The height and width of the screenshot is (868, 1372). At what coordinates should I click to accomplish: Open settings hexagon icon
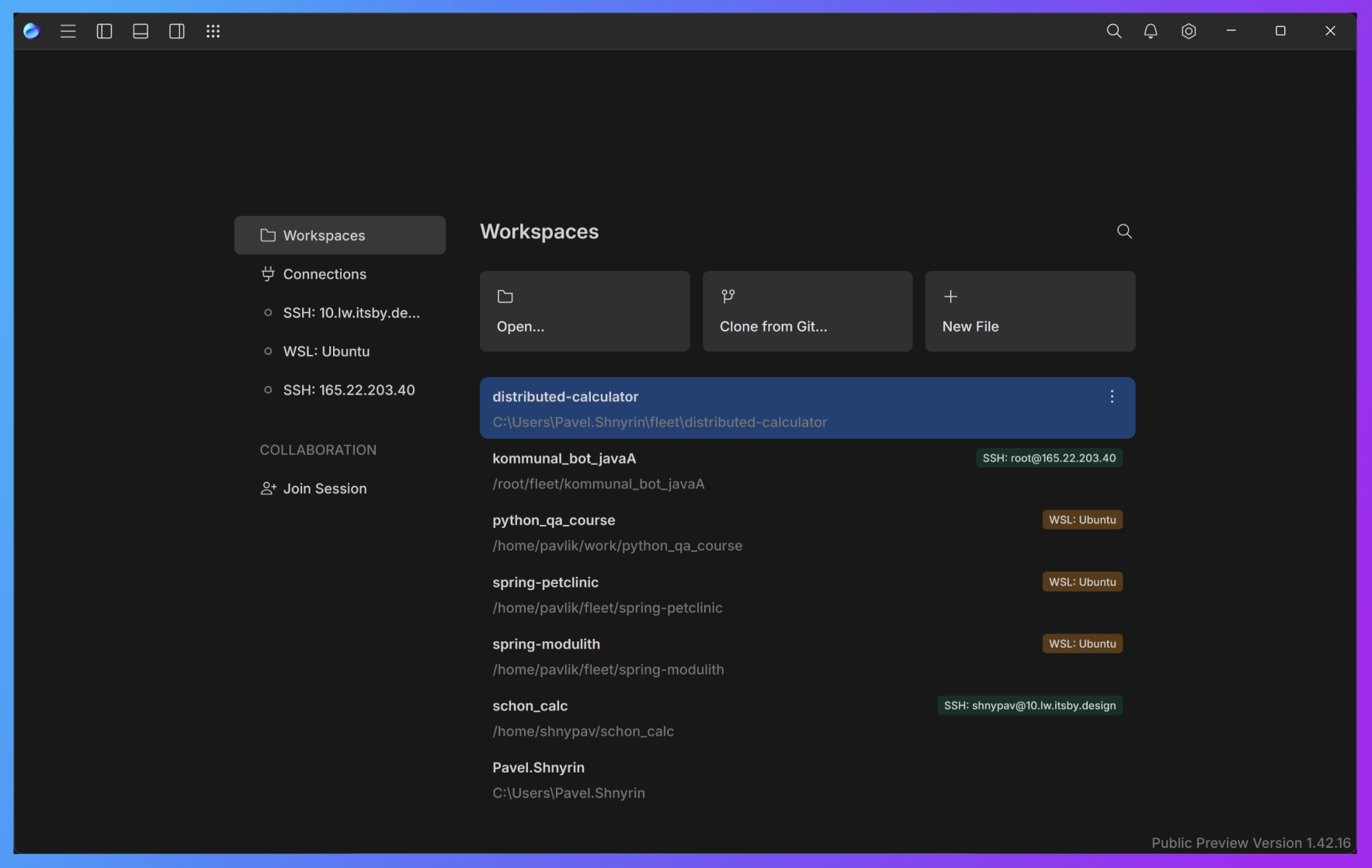tap(1189, 31)
